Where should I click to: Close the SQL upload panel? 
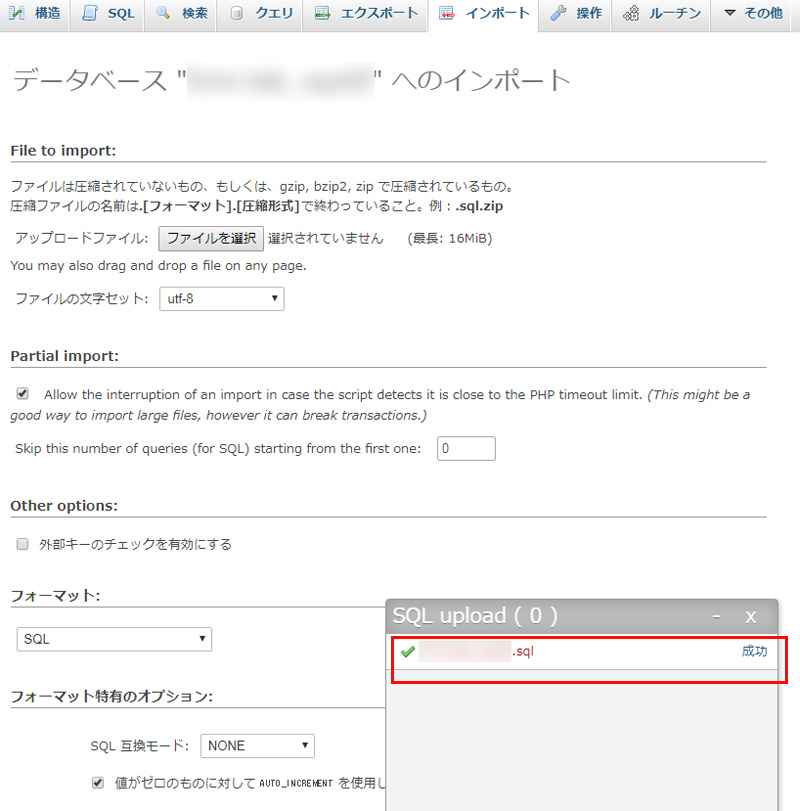coord(751,617)
